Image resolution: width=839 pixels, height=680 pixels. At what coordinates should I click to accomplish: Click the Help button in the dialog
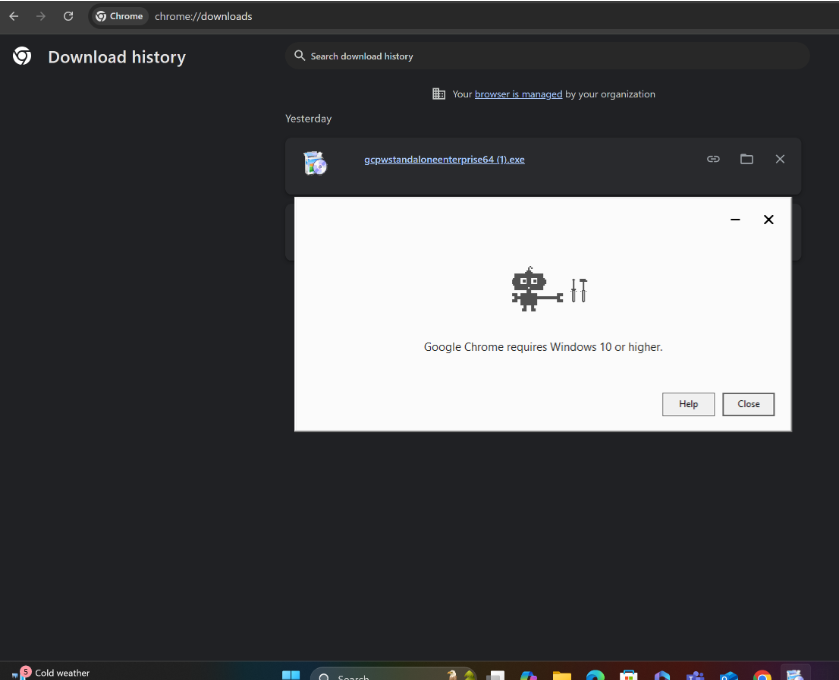[688, 404]
